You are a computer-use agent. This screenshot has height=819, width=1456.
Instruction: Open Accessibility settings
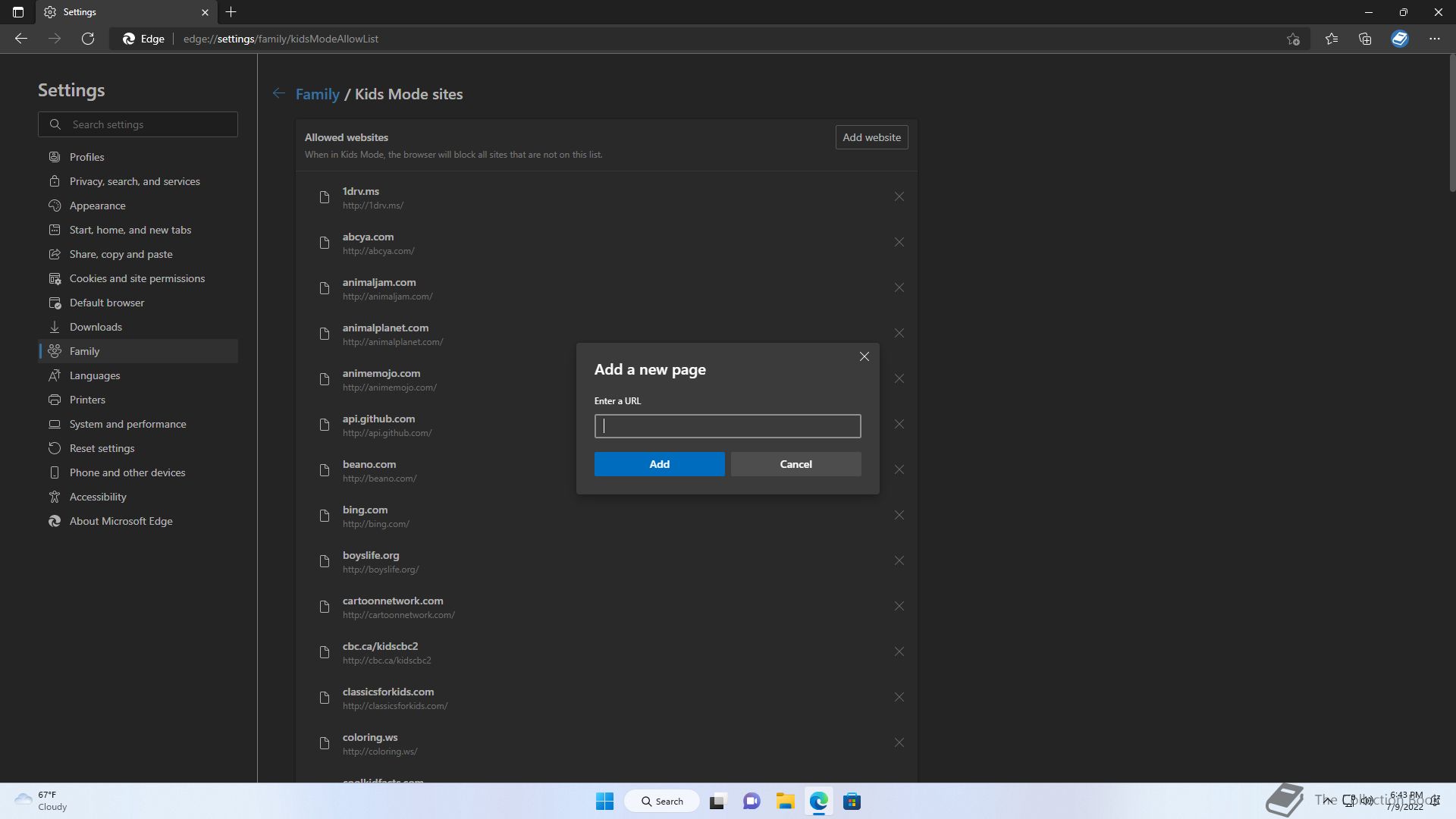(x=138, y=497)
